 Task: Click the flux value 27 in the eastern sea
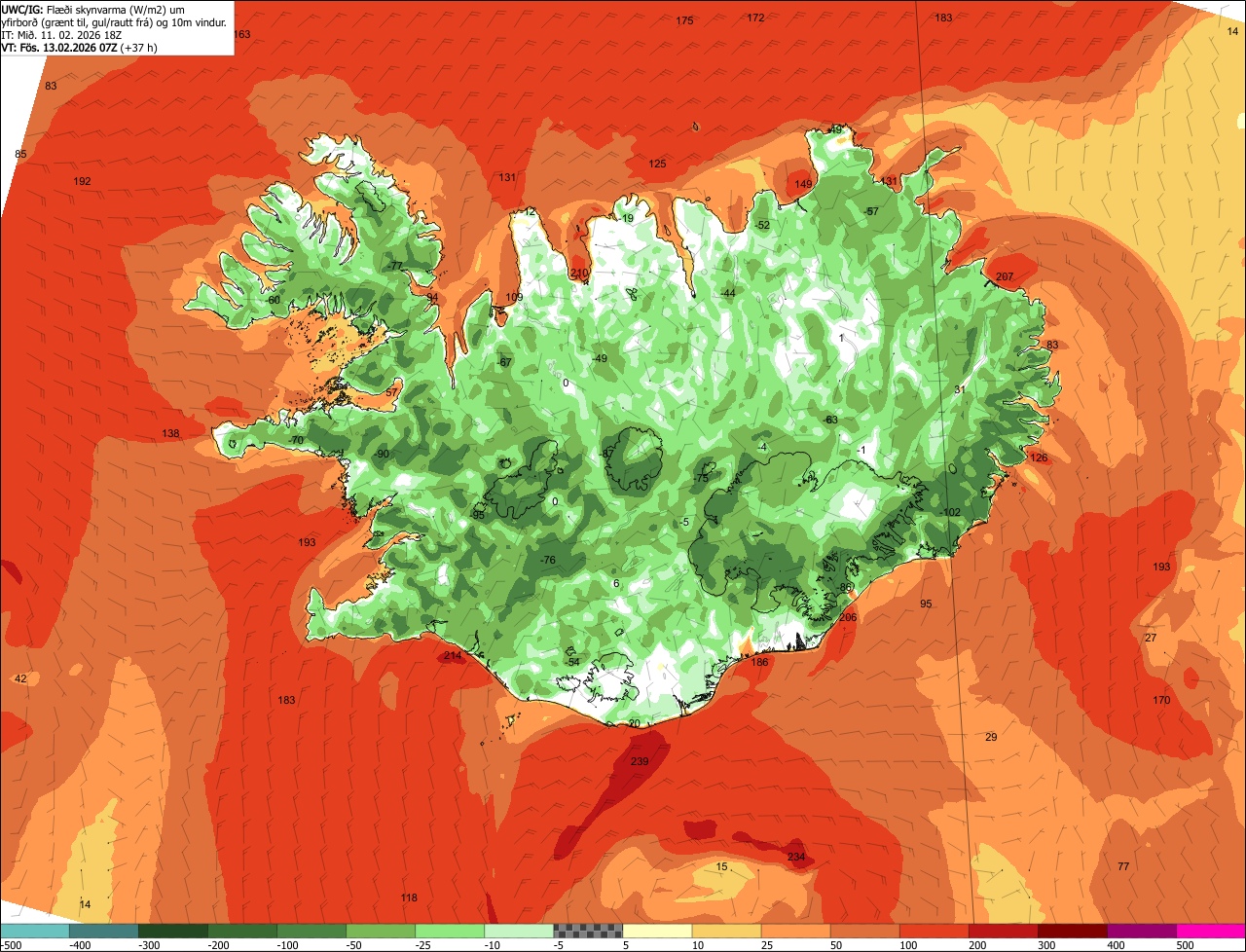click(1151, 638)
